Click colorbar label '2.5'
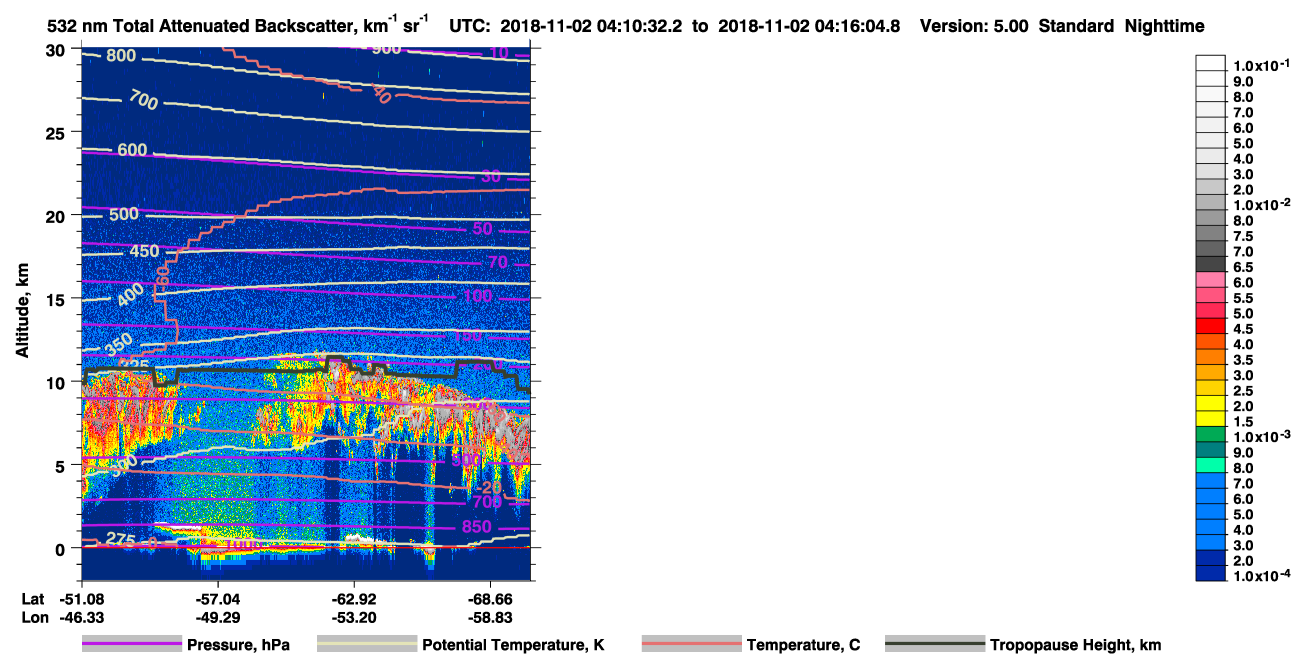The image size is (1300, 667). pos(1244,390)
